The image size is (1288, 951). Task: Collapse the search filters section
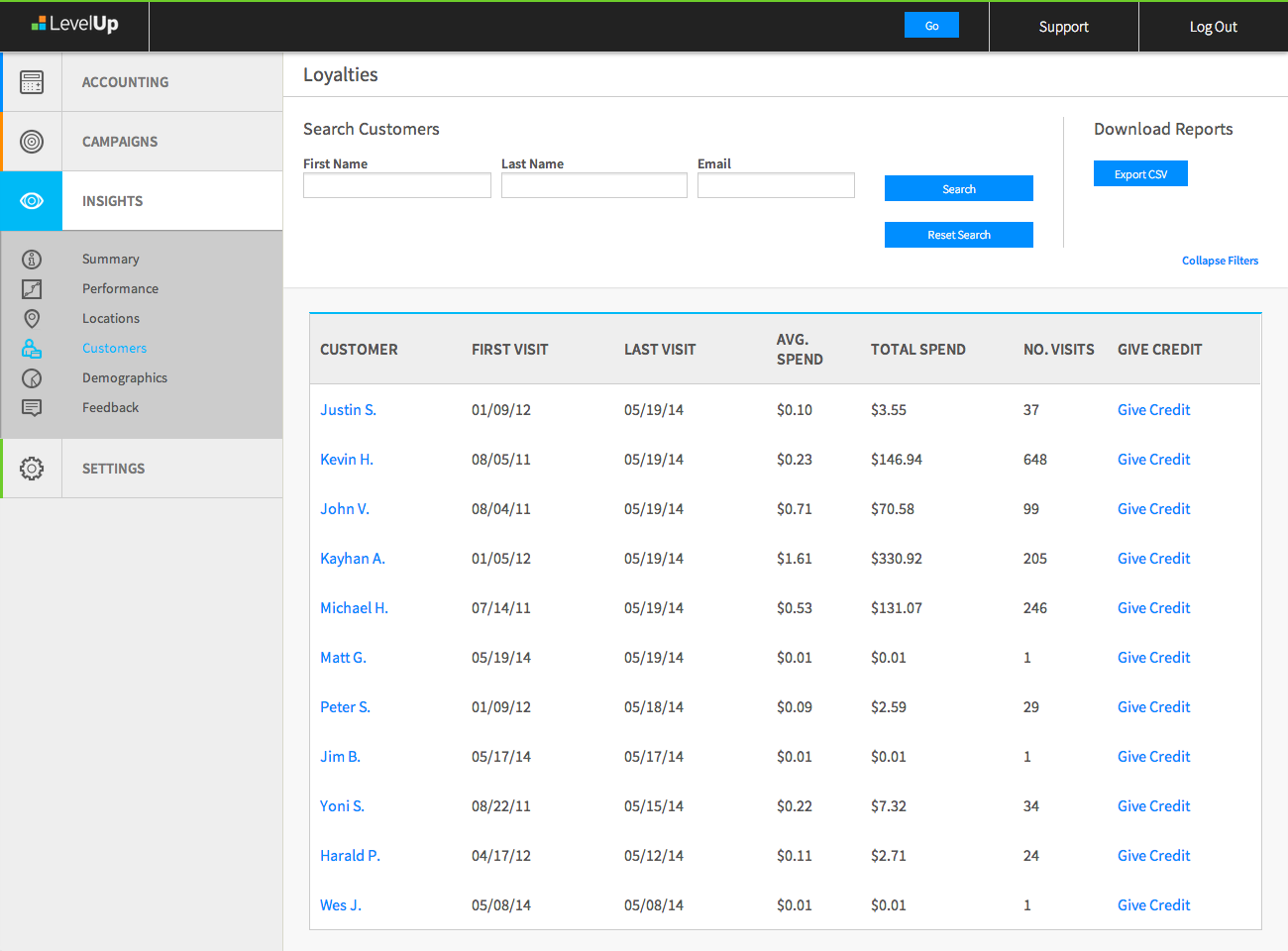(x=1220, y=260)
